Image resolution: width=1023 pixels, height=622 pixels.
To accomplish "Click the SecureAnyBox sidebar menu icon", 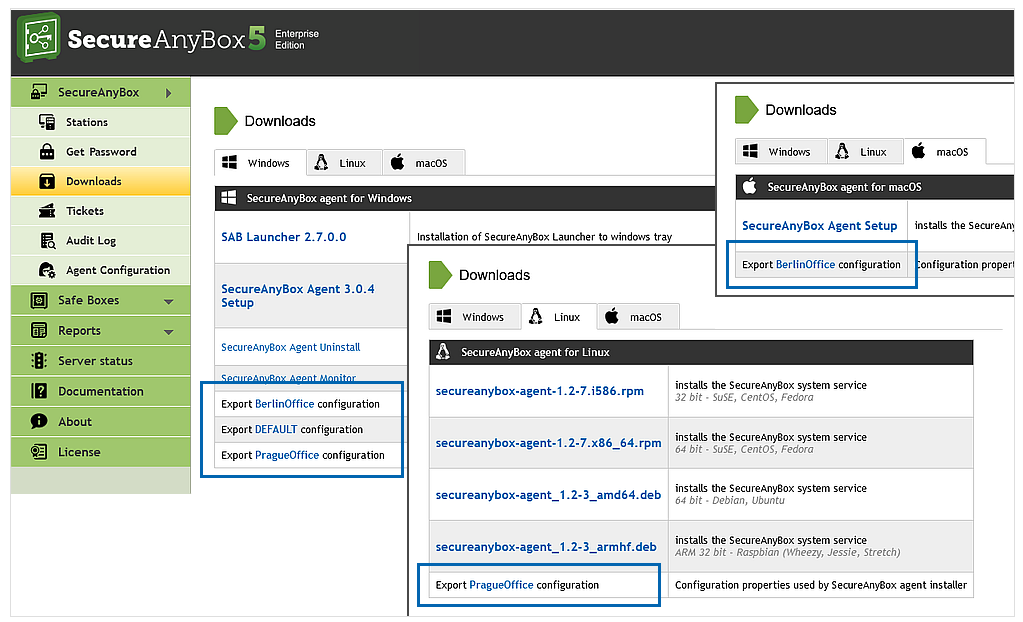I will (x=38, y=92).
